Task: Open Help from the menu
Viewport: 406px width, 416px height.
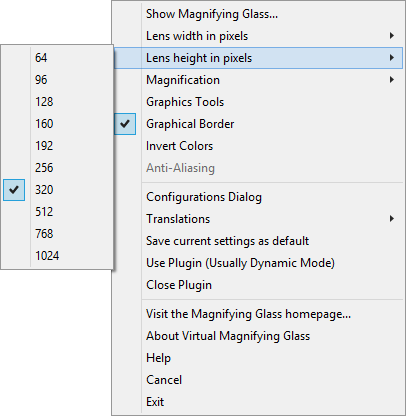Action: pos(258,358)
